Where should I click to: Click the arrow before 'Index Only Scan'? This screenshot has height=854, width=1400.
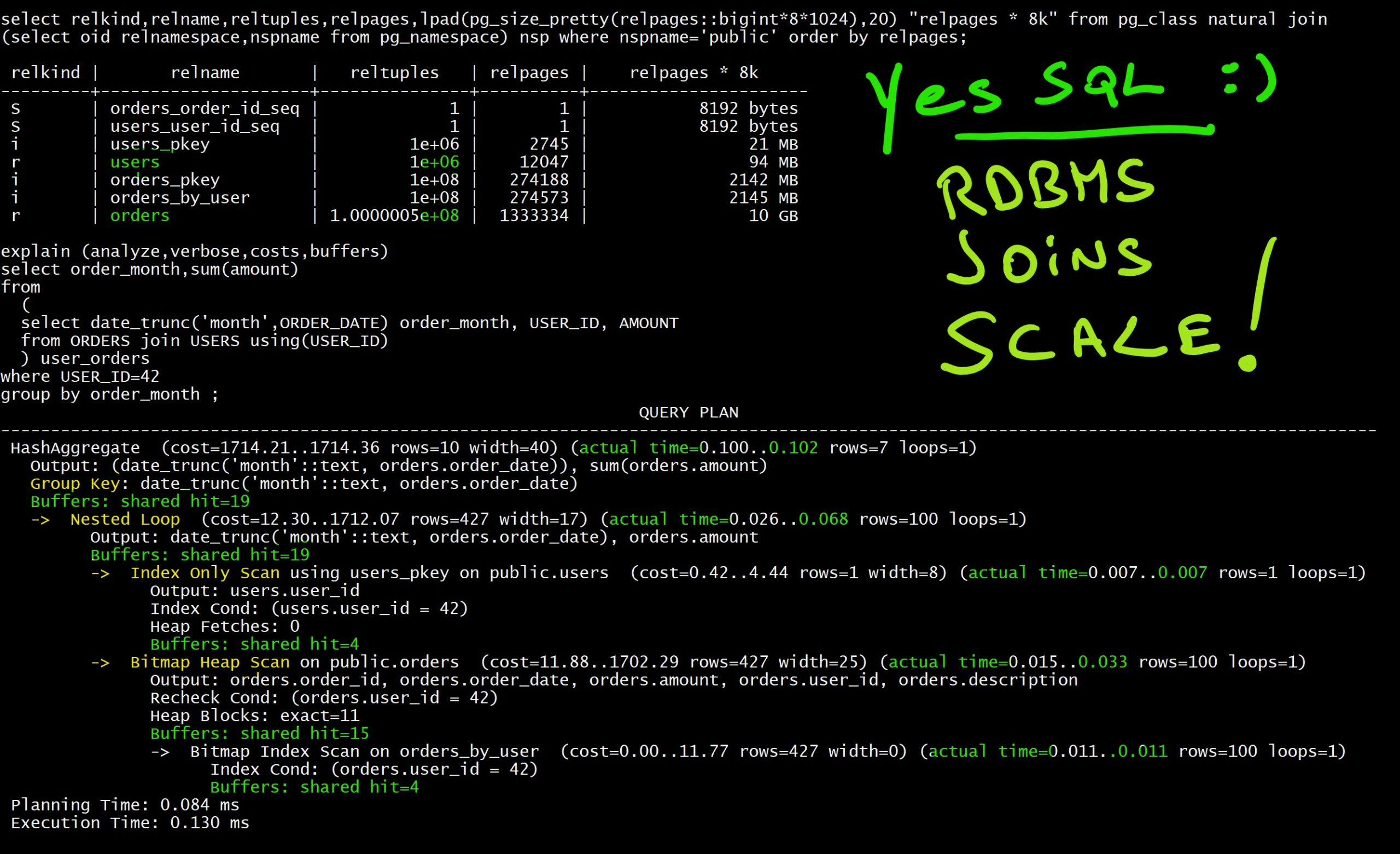tap(101, 573)
